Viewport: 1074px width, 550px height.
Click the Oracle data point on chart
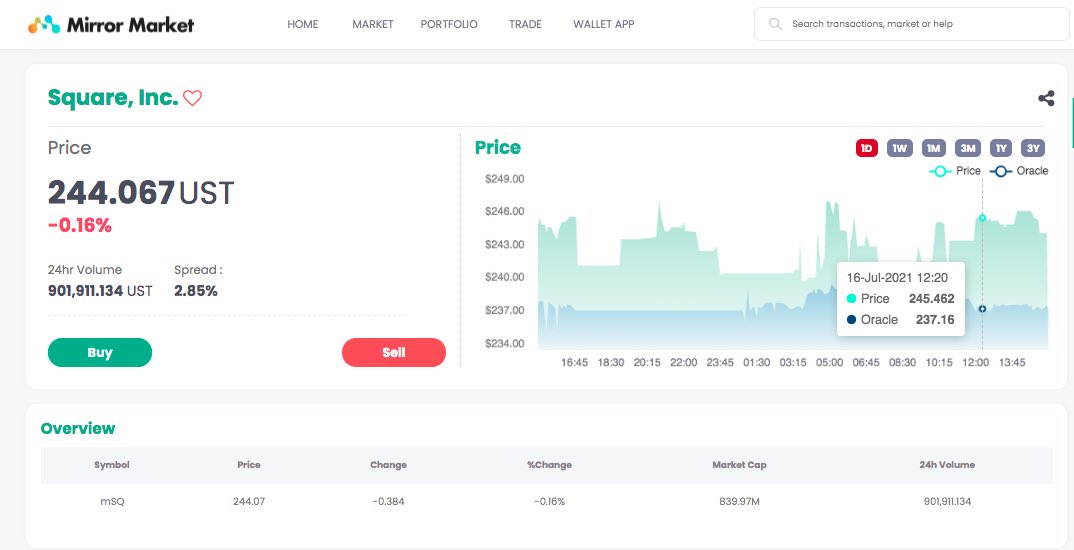pos(982,309)
